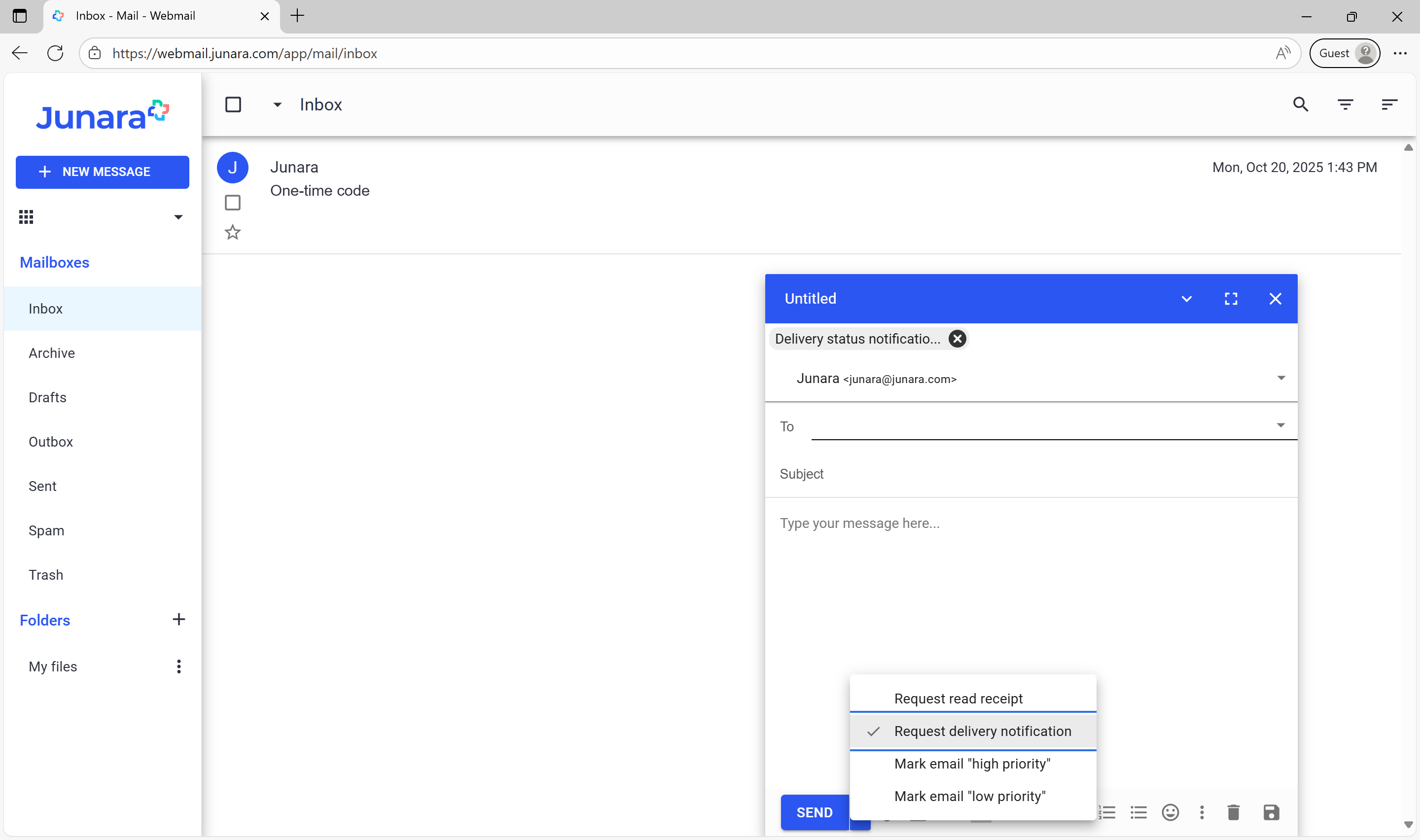Click the Junara sender avatar
This screenshot has width=1420, height=840.
233,168
